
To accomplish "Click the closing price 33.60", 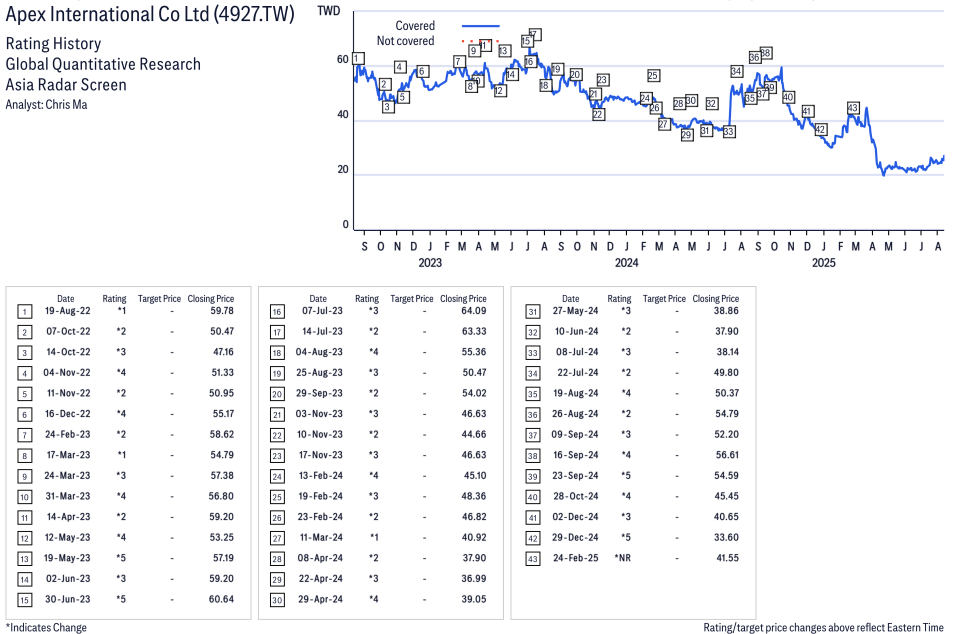I will click(727, 537).
